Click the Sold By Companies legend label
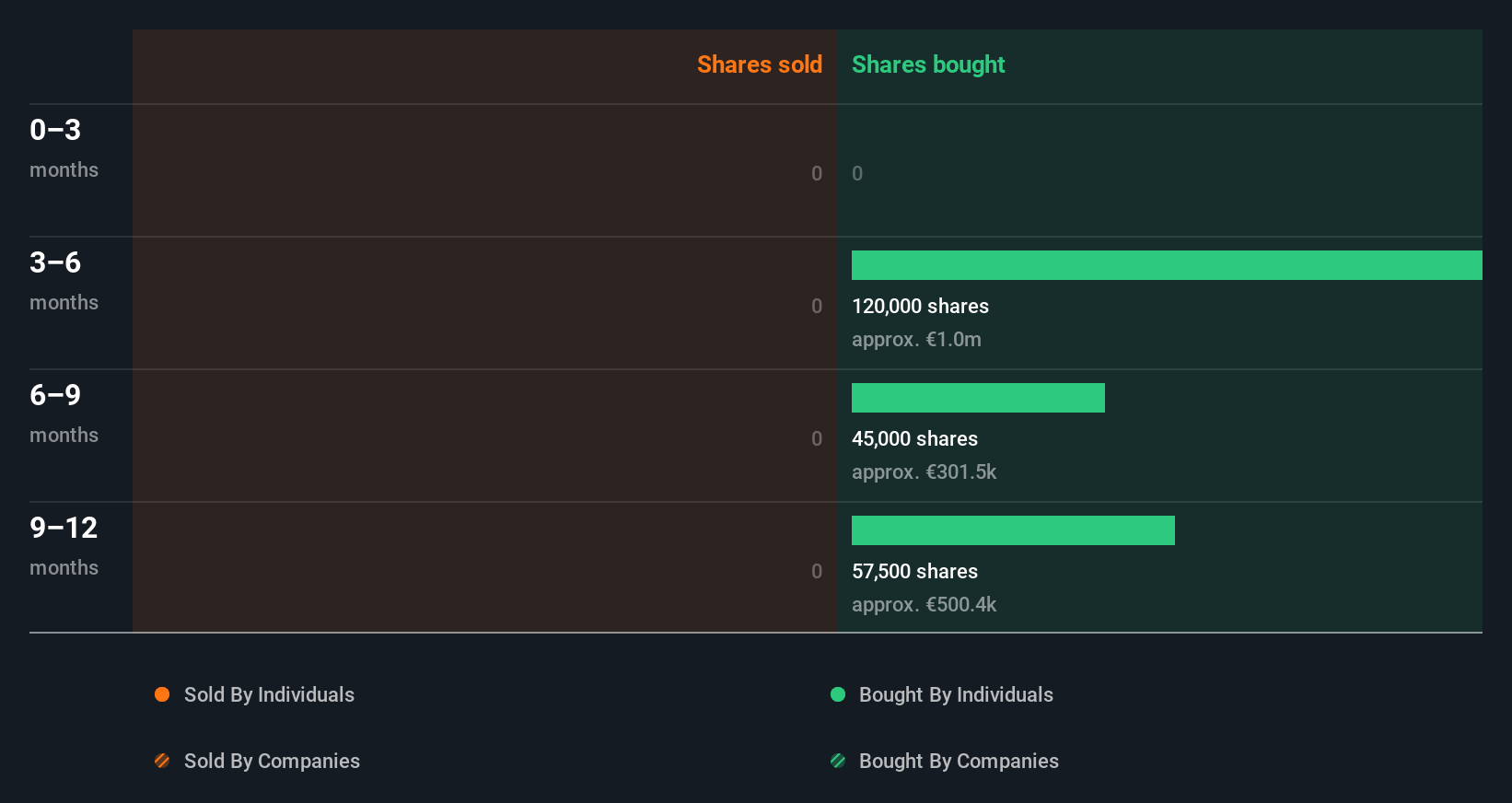Image resolution: width=1512 pixels, height=803 pixels. (x=272, y=761)
